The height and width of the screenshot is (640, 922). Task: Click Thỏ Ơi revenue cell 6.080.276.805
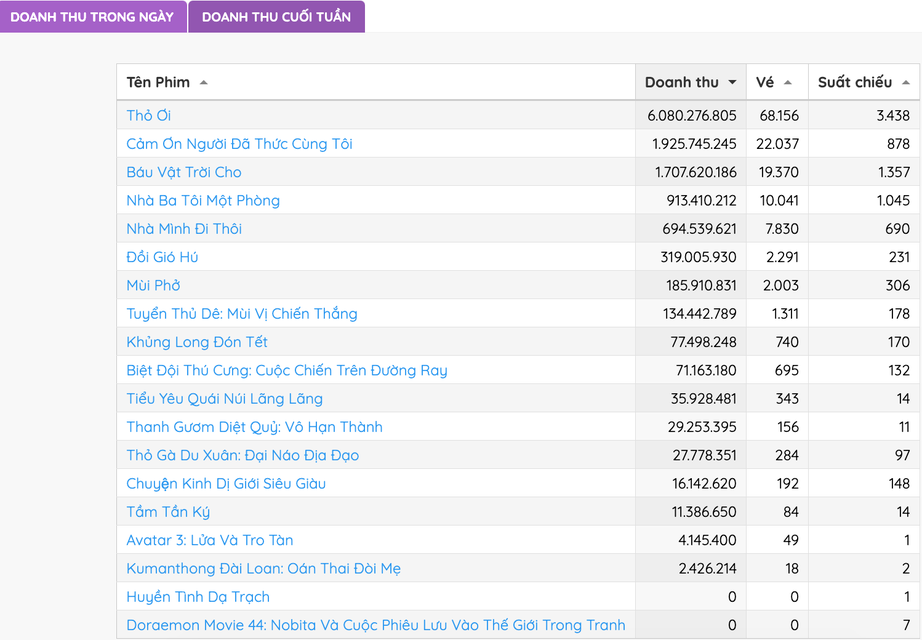coord(691,116)
